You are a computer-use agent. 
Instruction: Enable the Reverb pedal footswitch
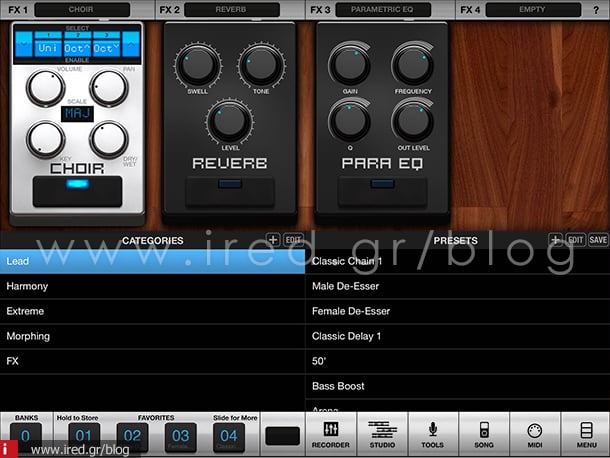pos(230,191)
